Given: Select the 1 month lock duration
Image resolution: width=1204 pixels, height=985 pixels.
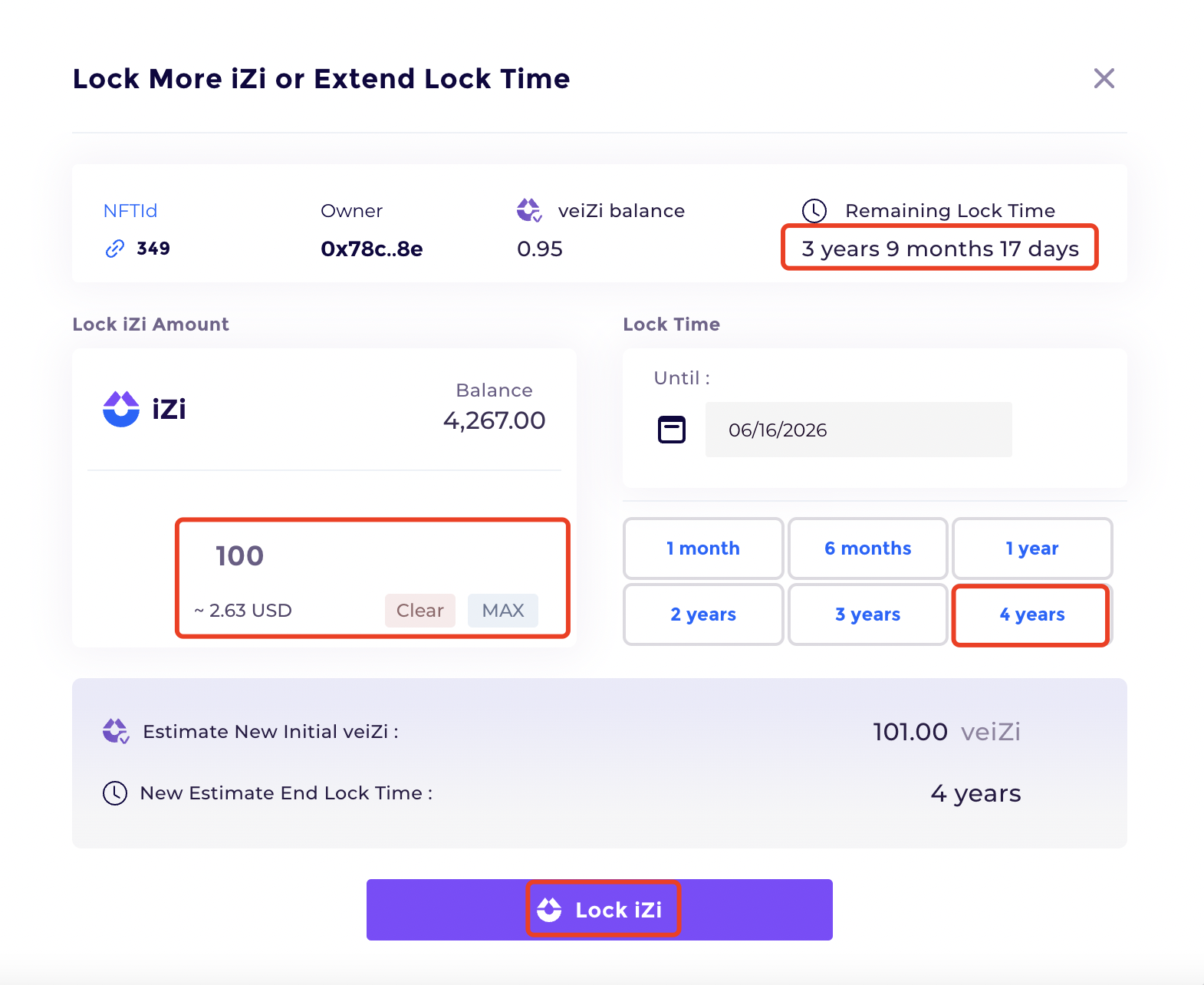Looking at the screenshot, I should pos(703,549).
